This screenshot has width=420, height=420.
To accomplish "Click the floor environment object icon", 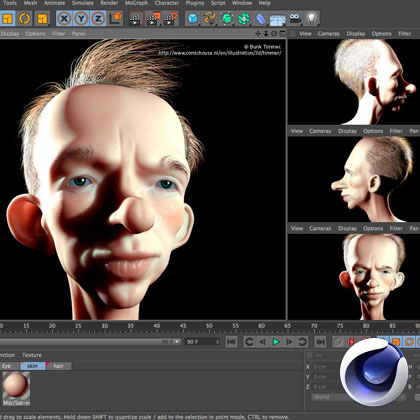I will click(278, 19).
